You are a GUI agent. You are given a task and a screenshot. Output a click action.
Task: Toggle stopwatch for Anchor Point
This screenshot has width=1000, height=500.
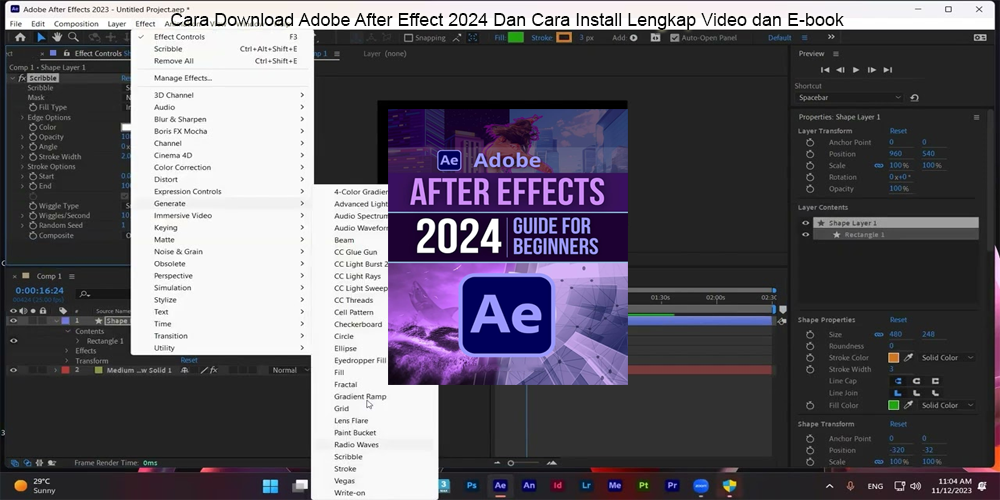[x=810, y=142]
